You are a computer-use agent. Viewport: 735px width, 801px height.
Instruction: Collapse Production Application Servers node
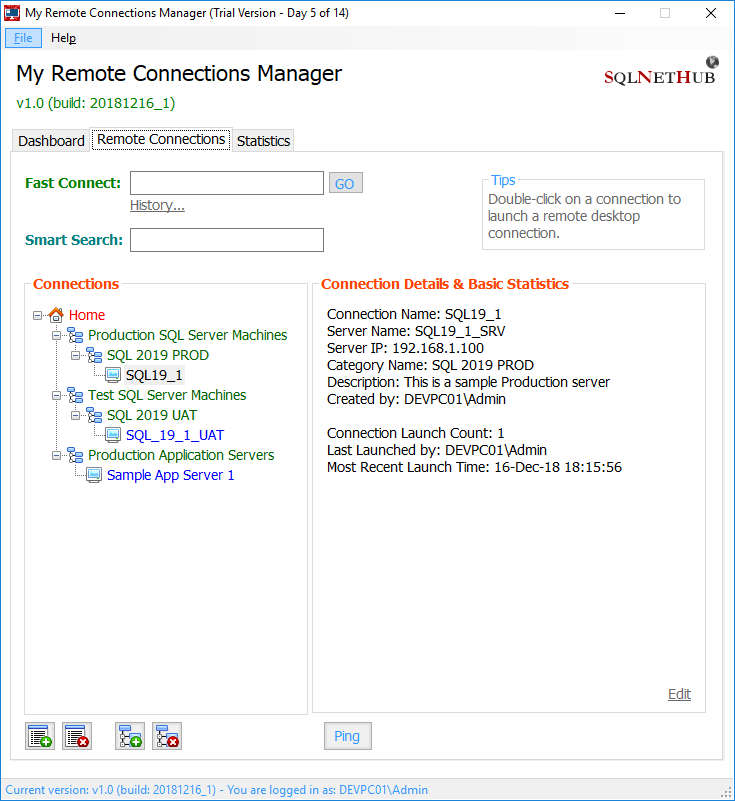tap(56, 455)
